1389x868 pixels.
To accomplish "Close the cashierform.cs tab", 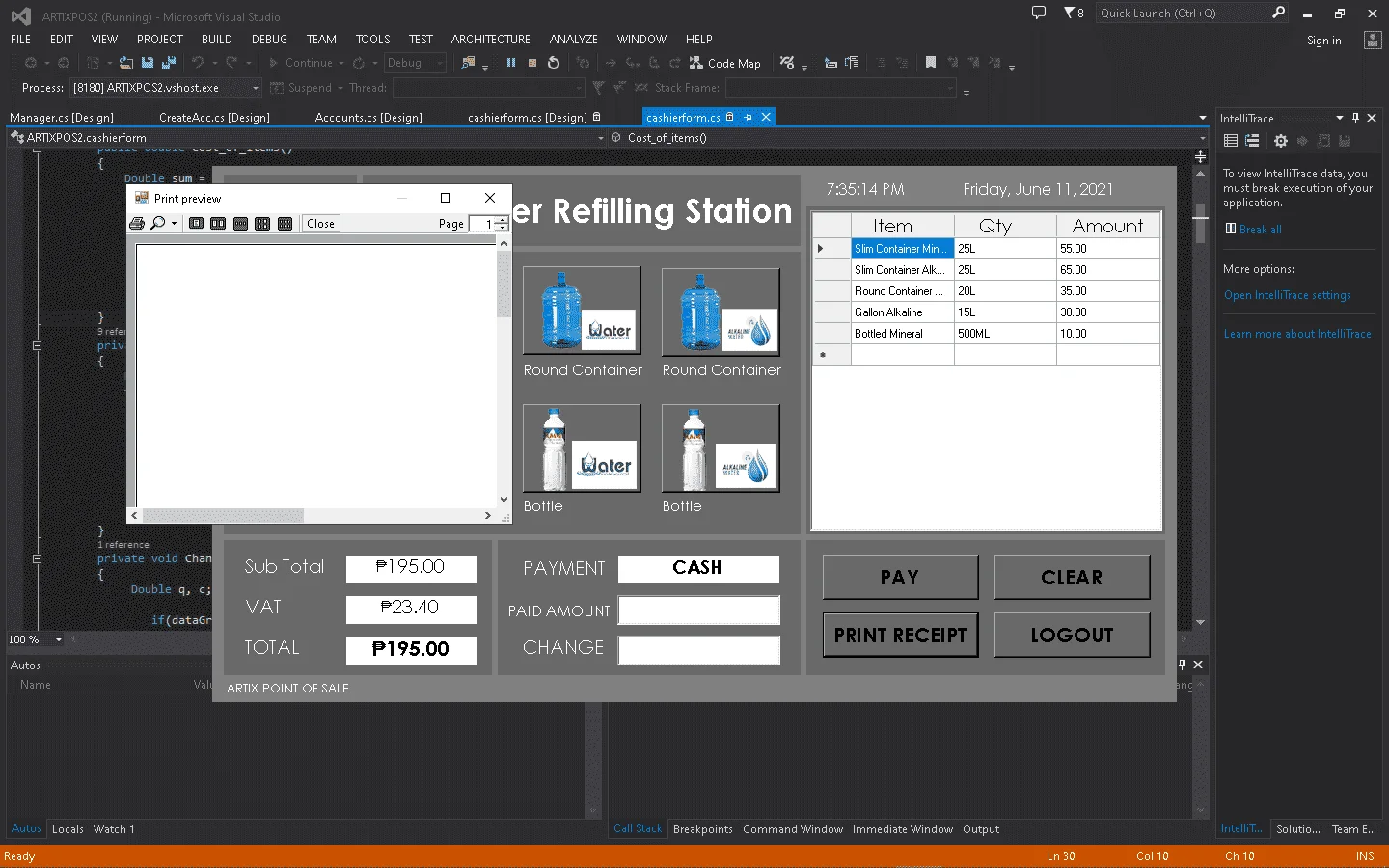I will click(x=766, y=117).
